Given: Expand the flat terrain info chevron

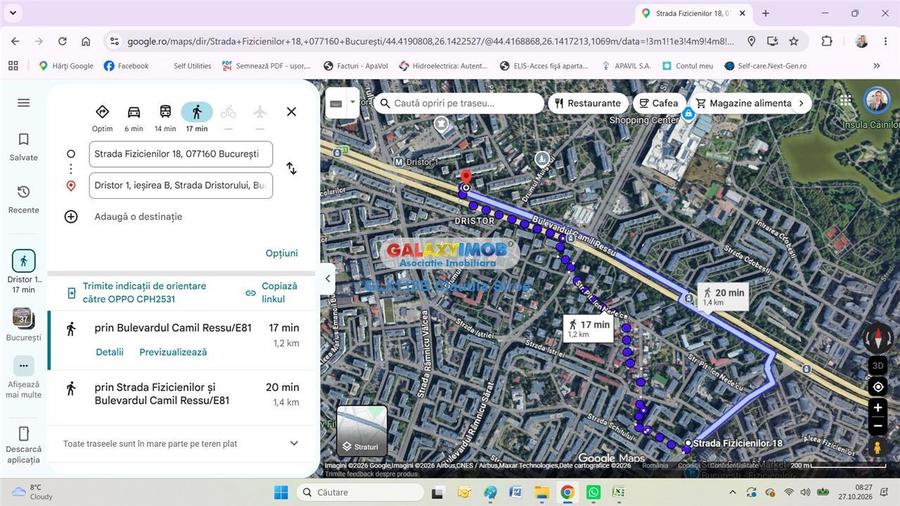Looking at the screenshot, I should (x=294, y=443).
